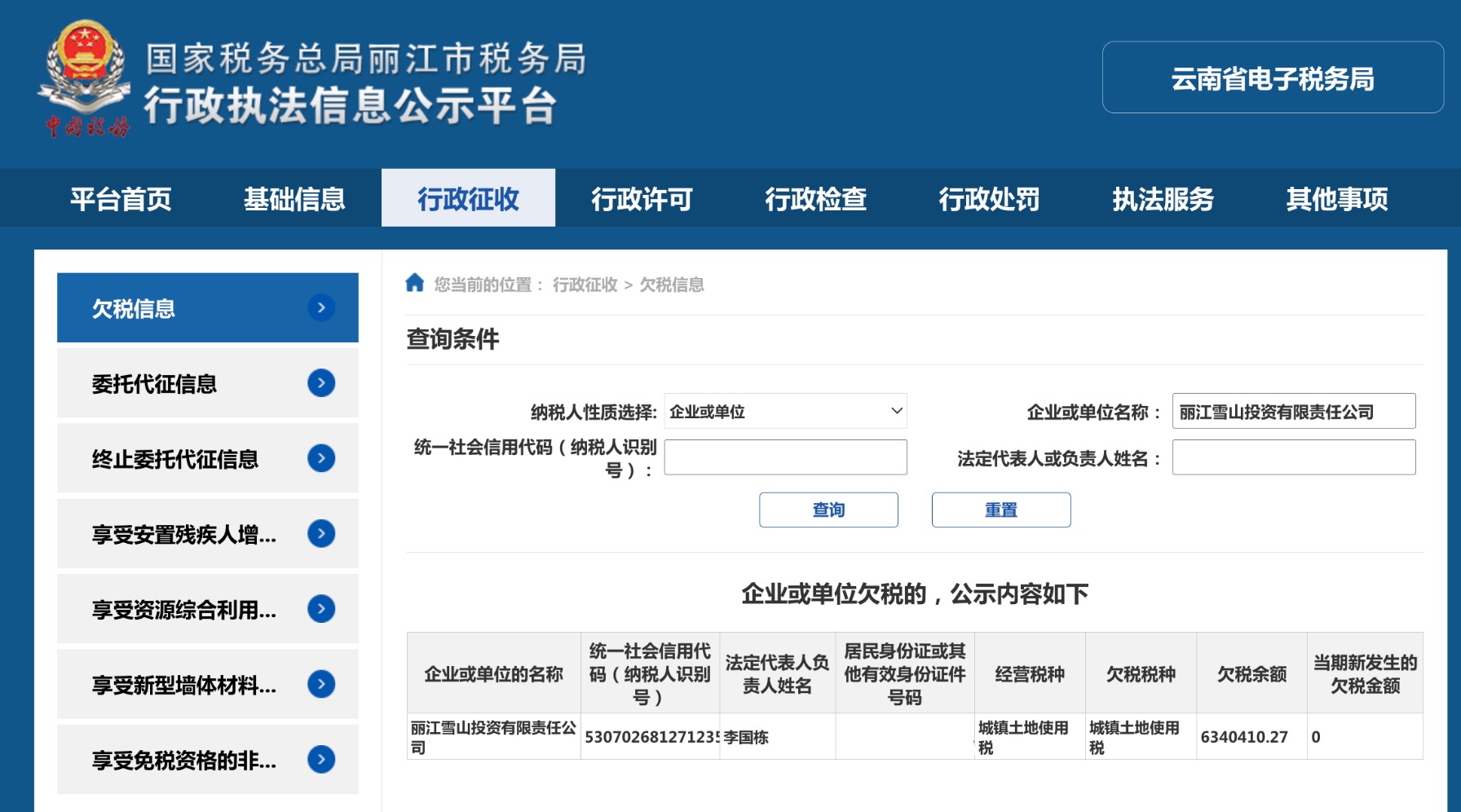Open the 纳税人性质选择 dropdown
This screenshot has width=1461, height=812.
[785, 412]
